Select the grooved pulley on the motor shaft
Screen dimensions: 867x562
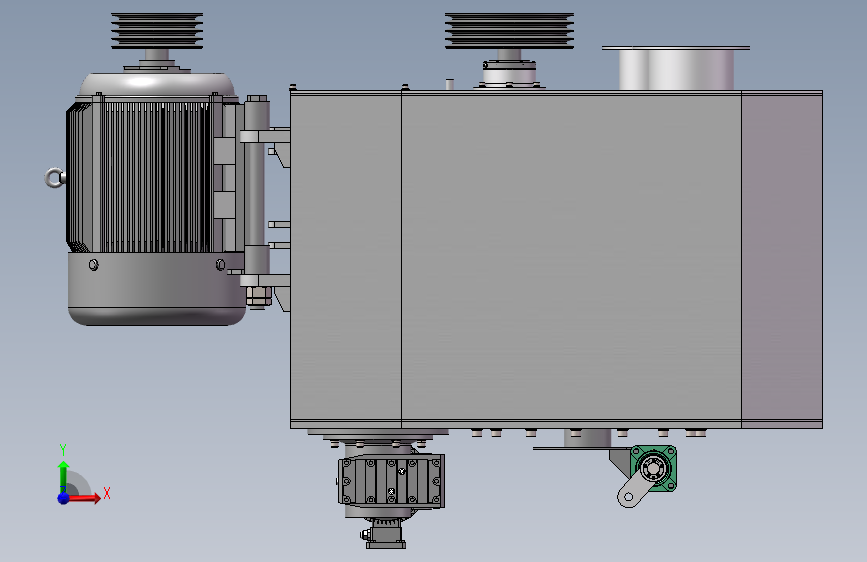(157, 31)
